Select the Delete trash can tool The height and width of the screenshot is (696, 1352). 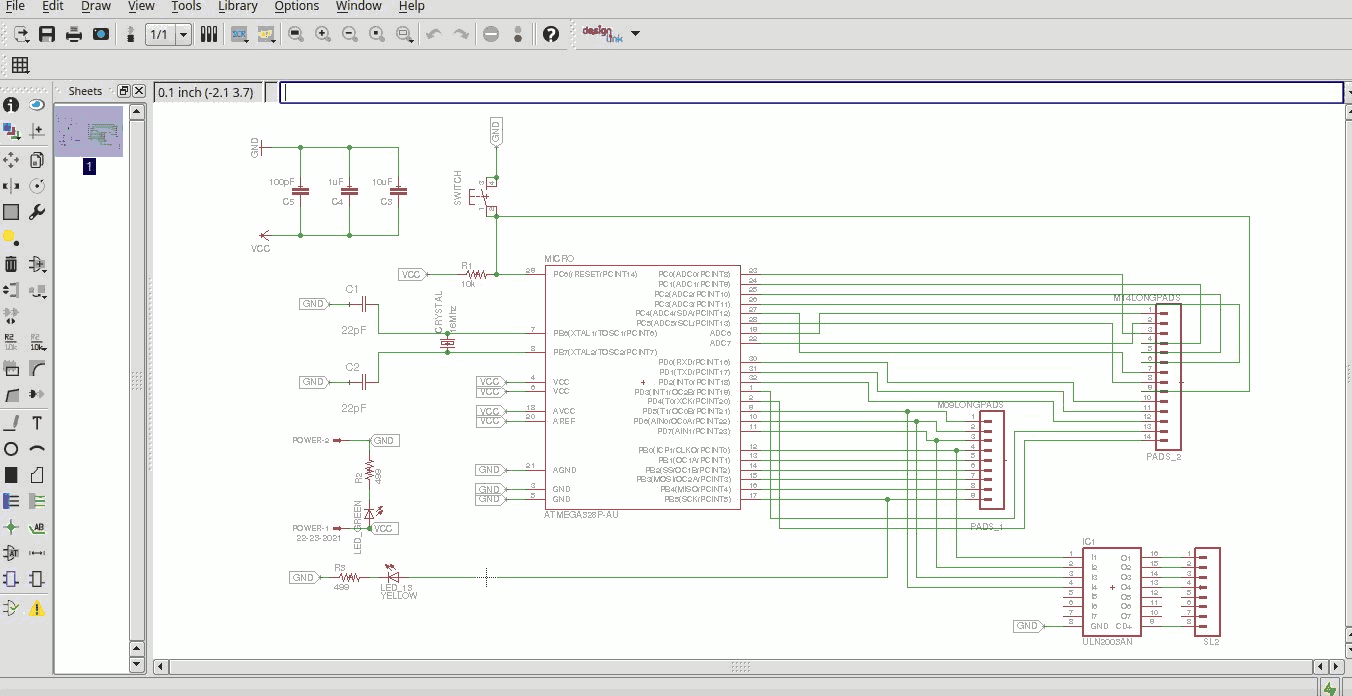click(x=11, y=264)
